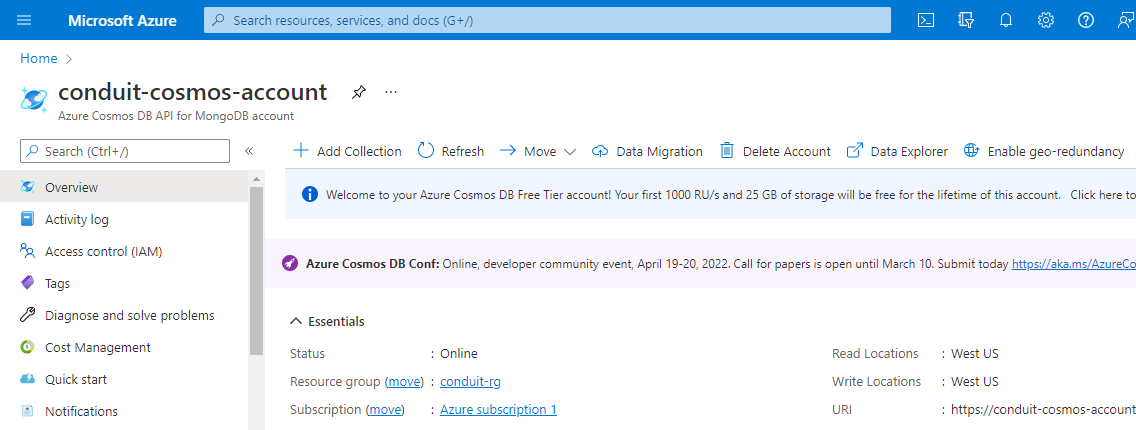Open the notifications bell

click(x=1006, y=20)
